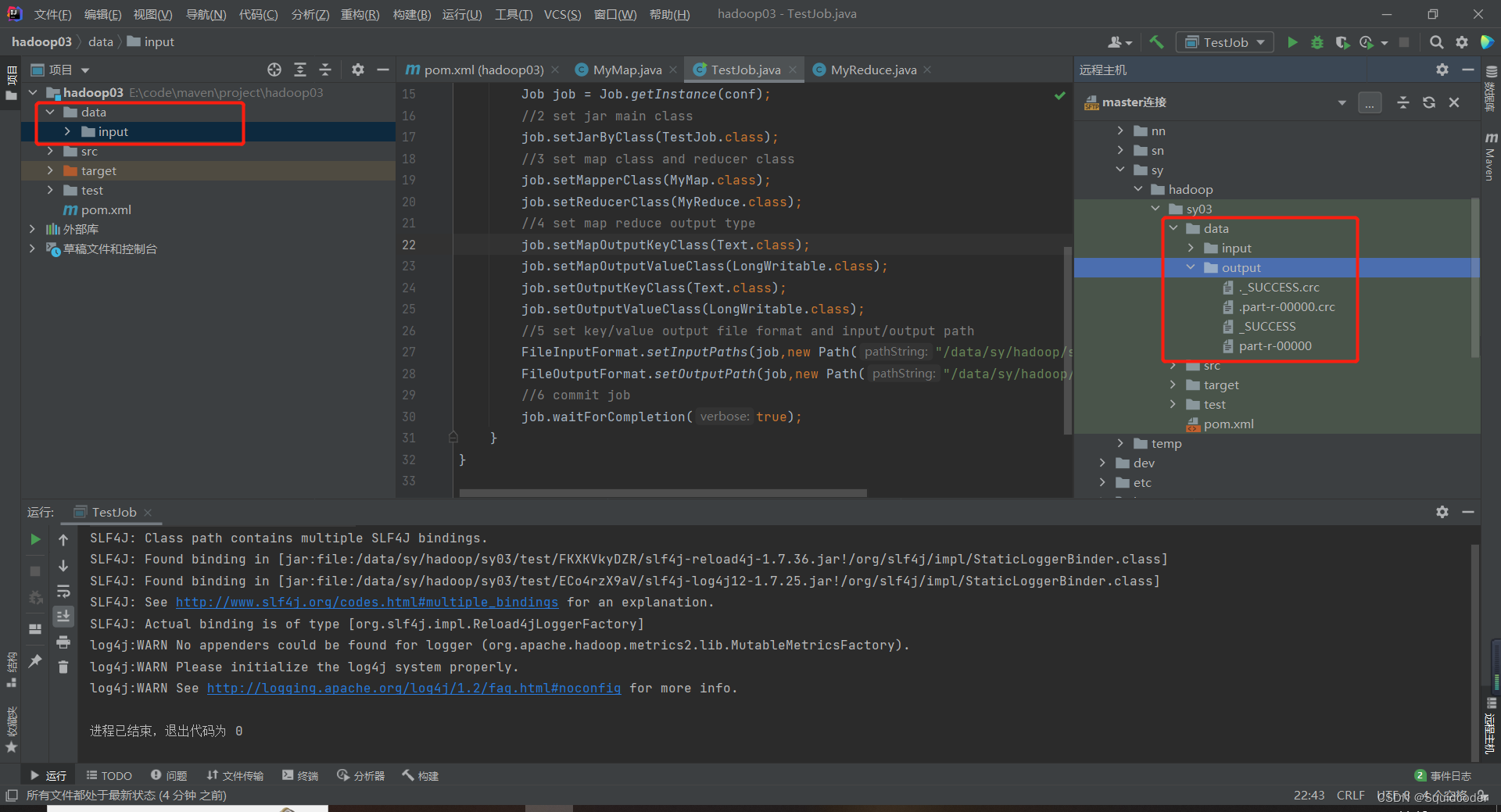Viewport: 1501px width, 812px height.
Task: Collapse remote output folder
Action: (x=1191, y=267)
